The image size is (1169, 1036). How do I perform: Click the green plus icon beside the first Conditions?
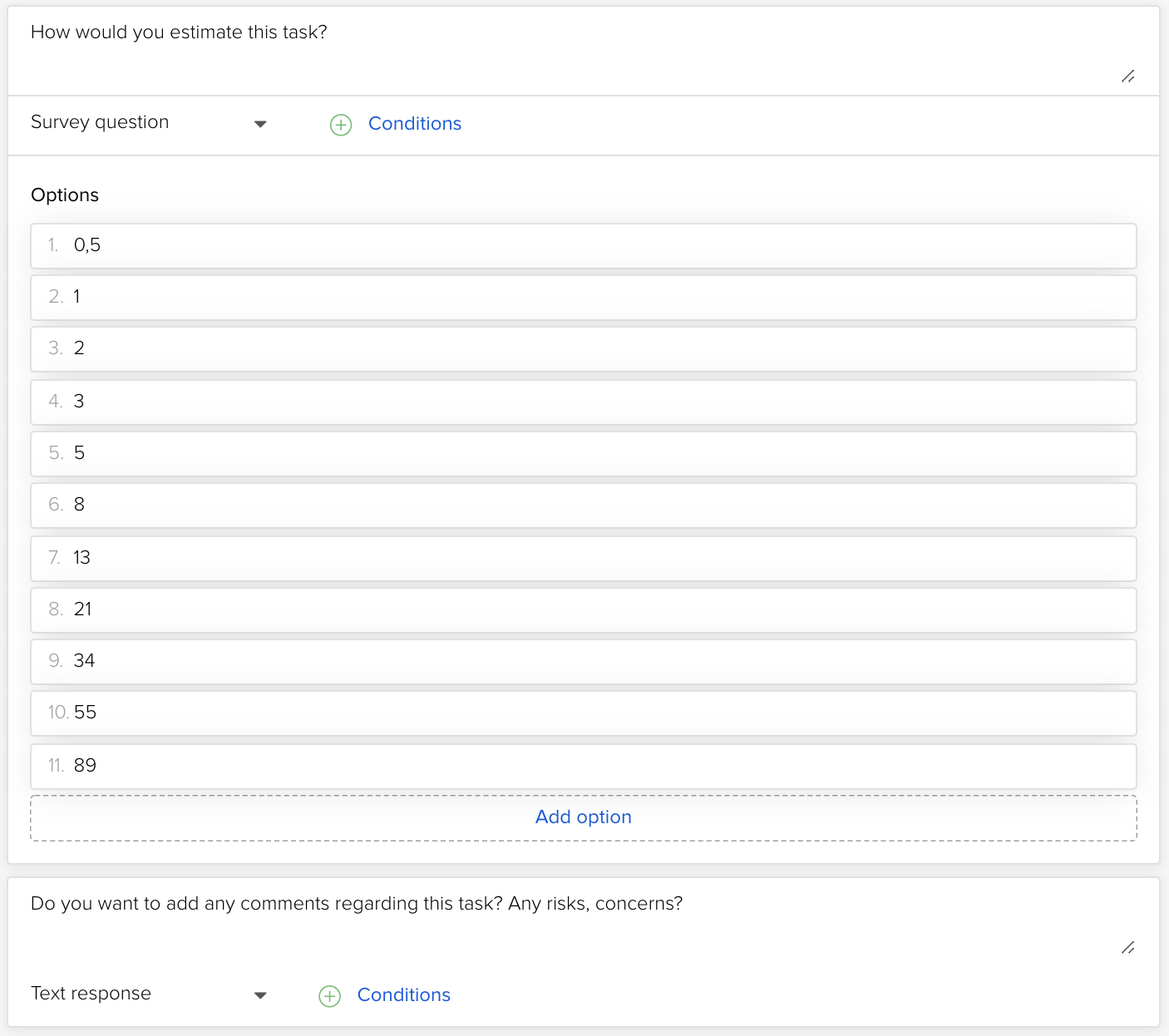pyautogui.click(x=341, y=125)
